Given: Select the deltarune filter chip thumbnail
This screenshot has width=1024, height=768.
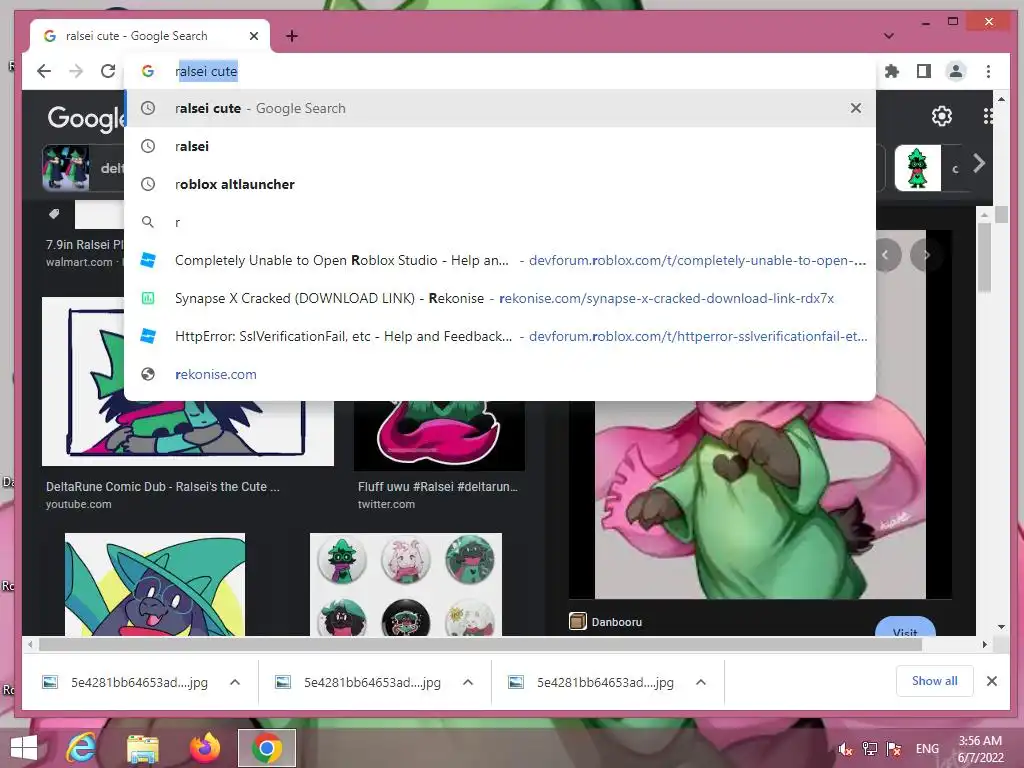Looking at the screenshot, I should 66,168.
